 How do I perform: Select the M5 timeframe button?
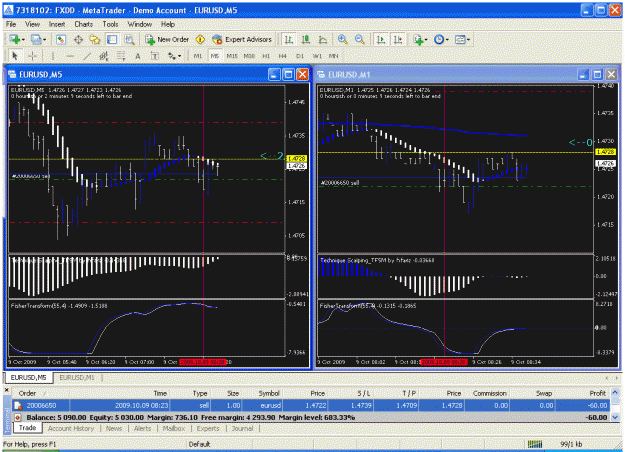(x=215, y=56)
